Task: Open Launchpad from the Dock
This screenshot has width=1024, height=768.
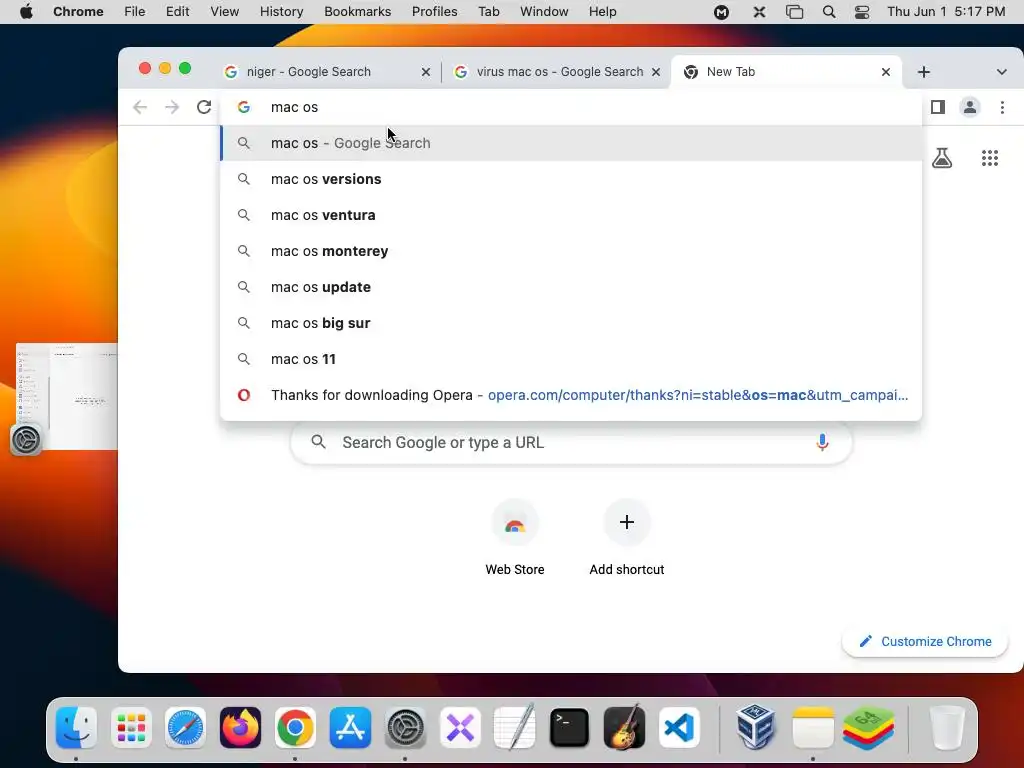Action: pyautogui.click(x=131, y=728)
